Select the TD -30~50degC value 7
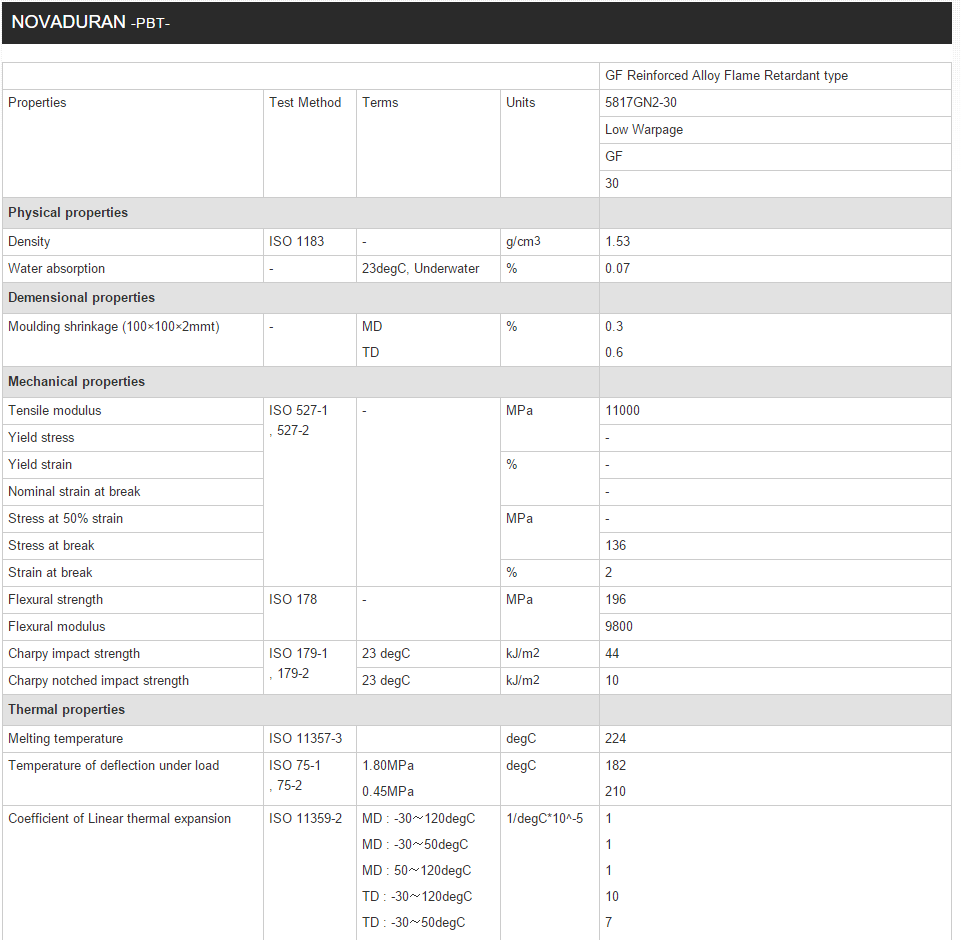The height and width of the screenshot is (940, 961). [609, 922]
